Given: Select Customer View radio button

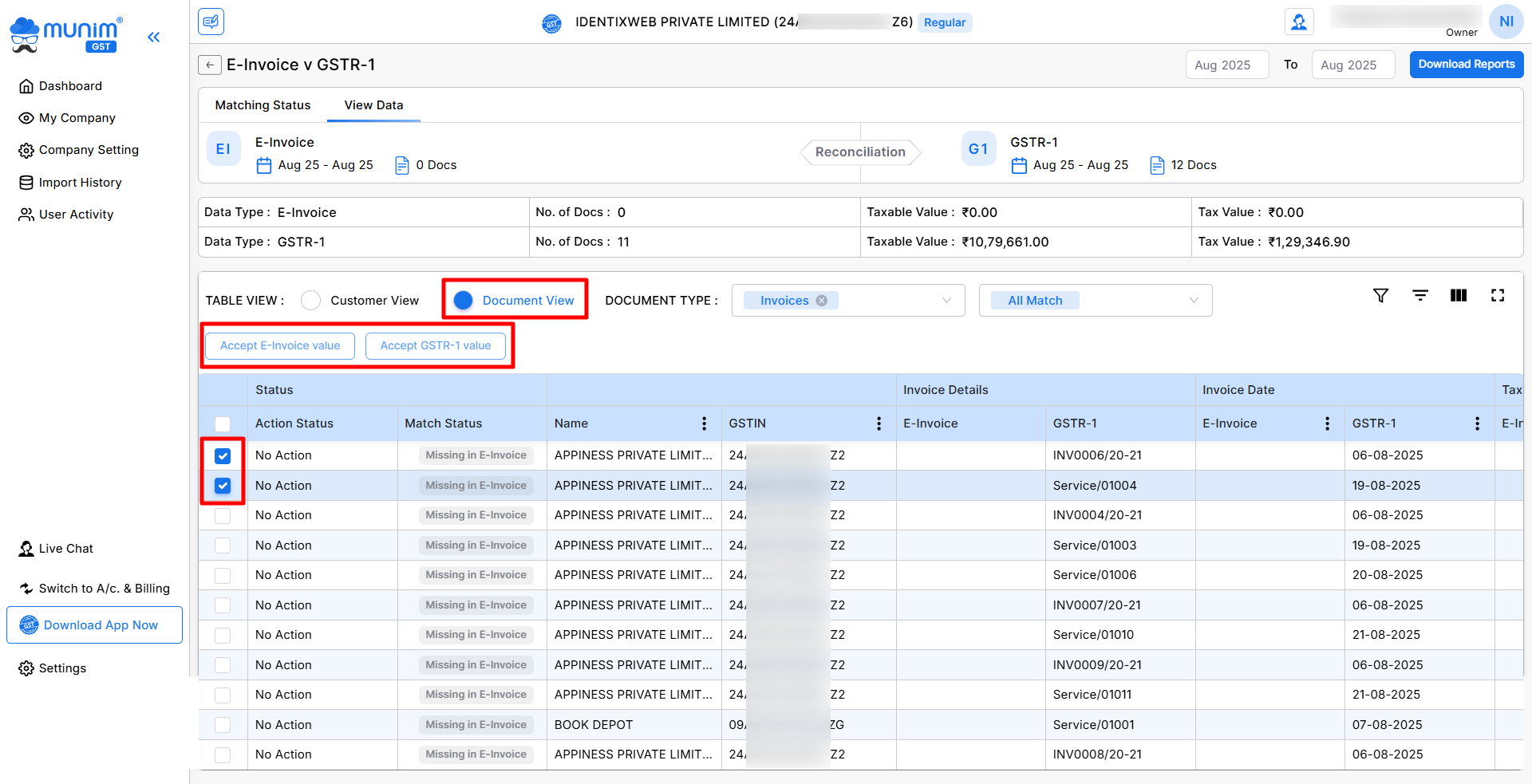Looking at the screenshot, I should 311,301.
